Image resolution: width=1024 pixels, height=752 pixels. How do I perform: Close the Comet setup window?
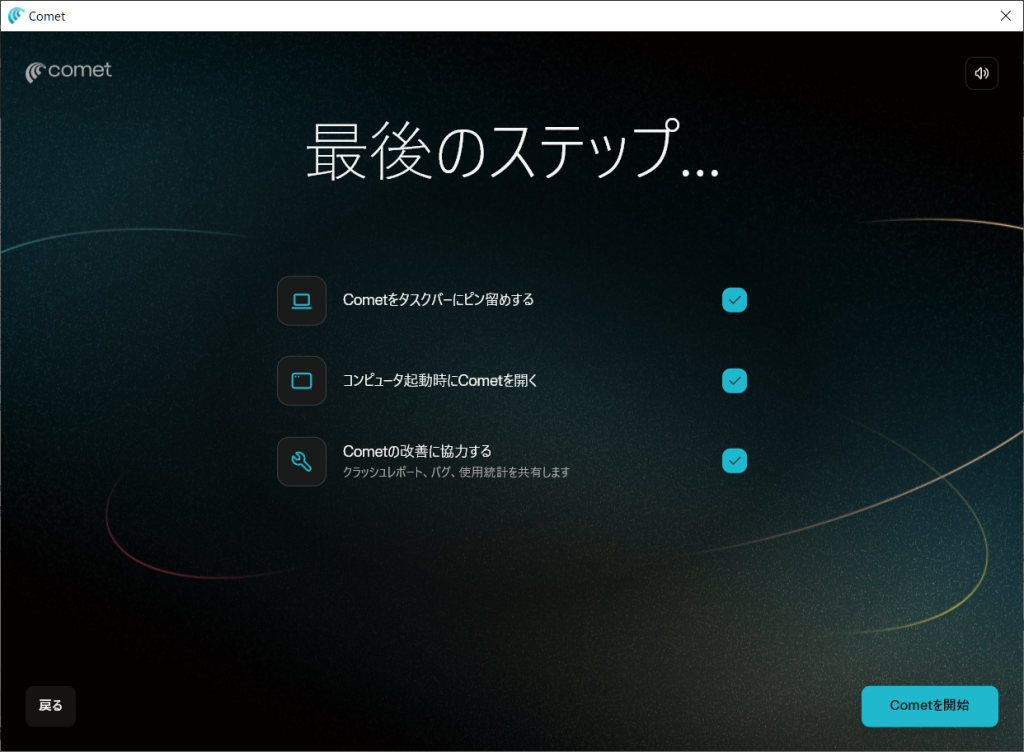tap(1005, 16)
